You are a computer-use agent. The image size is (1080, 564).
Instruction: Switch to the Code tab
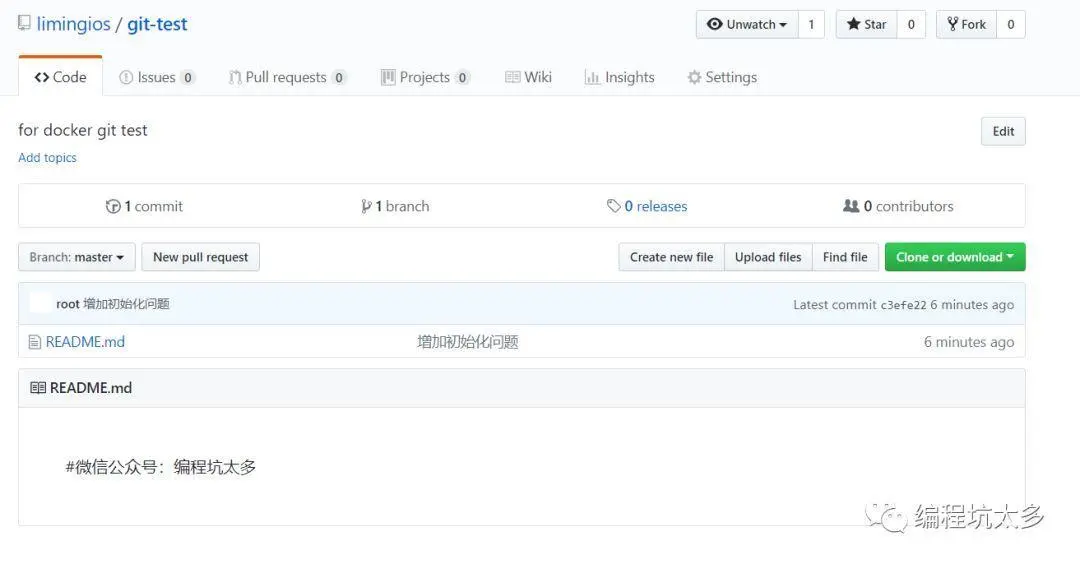click(61, 77)
